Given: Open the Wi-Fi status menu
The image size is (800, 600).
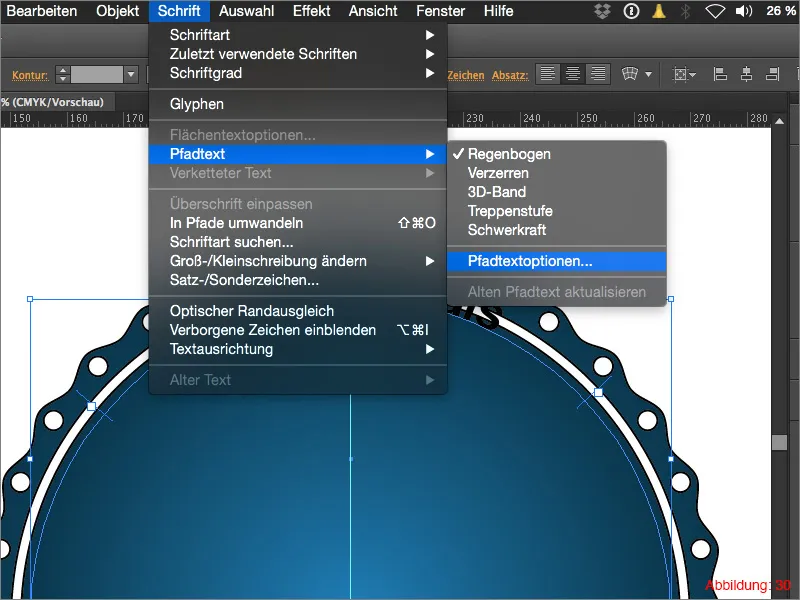Looking at the screenshot, I should (715, 11).
